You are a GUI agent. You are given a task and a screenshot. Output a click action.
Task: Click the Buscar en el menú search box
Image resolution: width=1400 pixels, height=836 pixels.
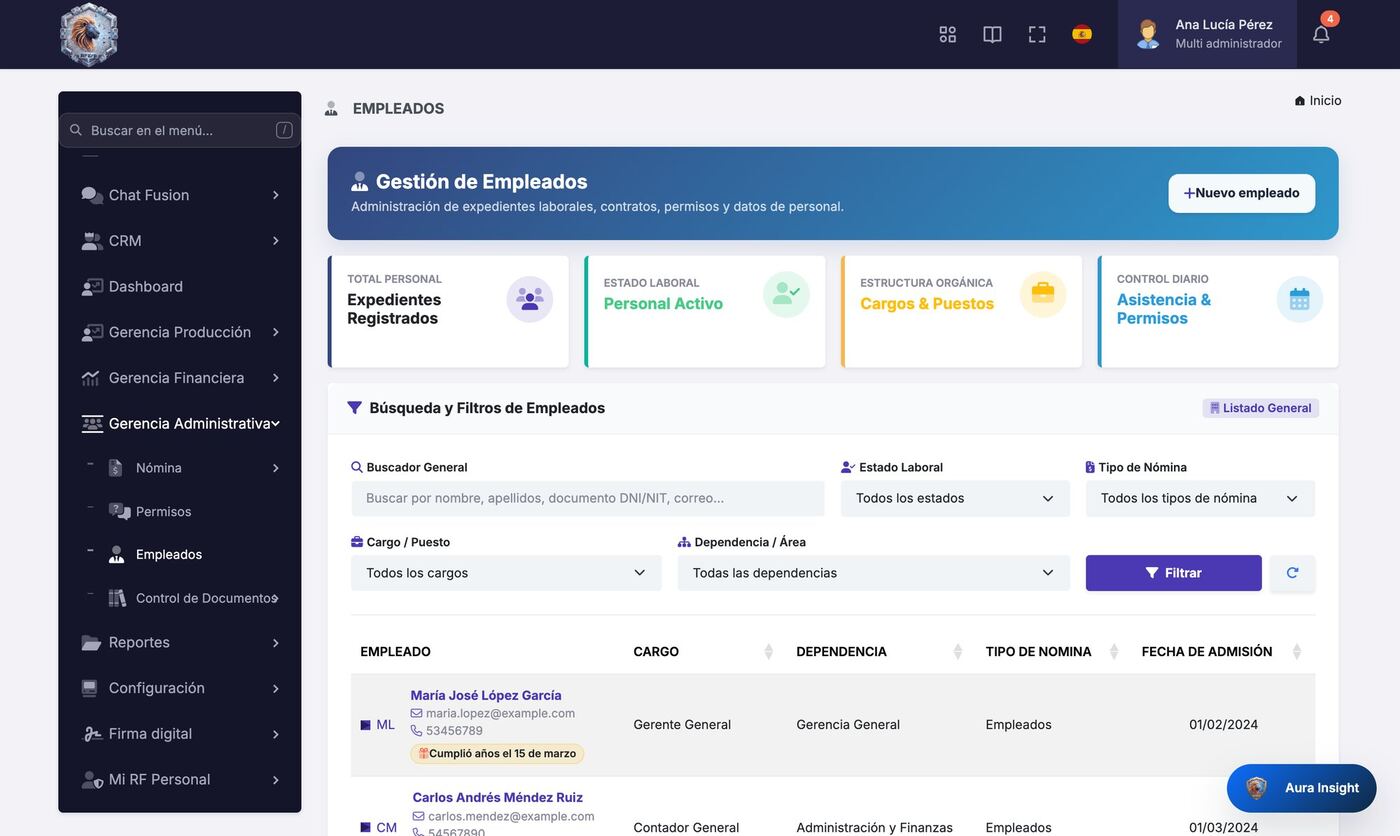[180, 130]
